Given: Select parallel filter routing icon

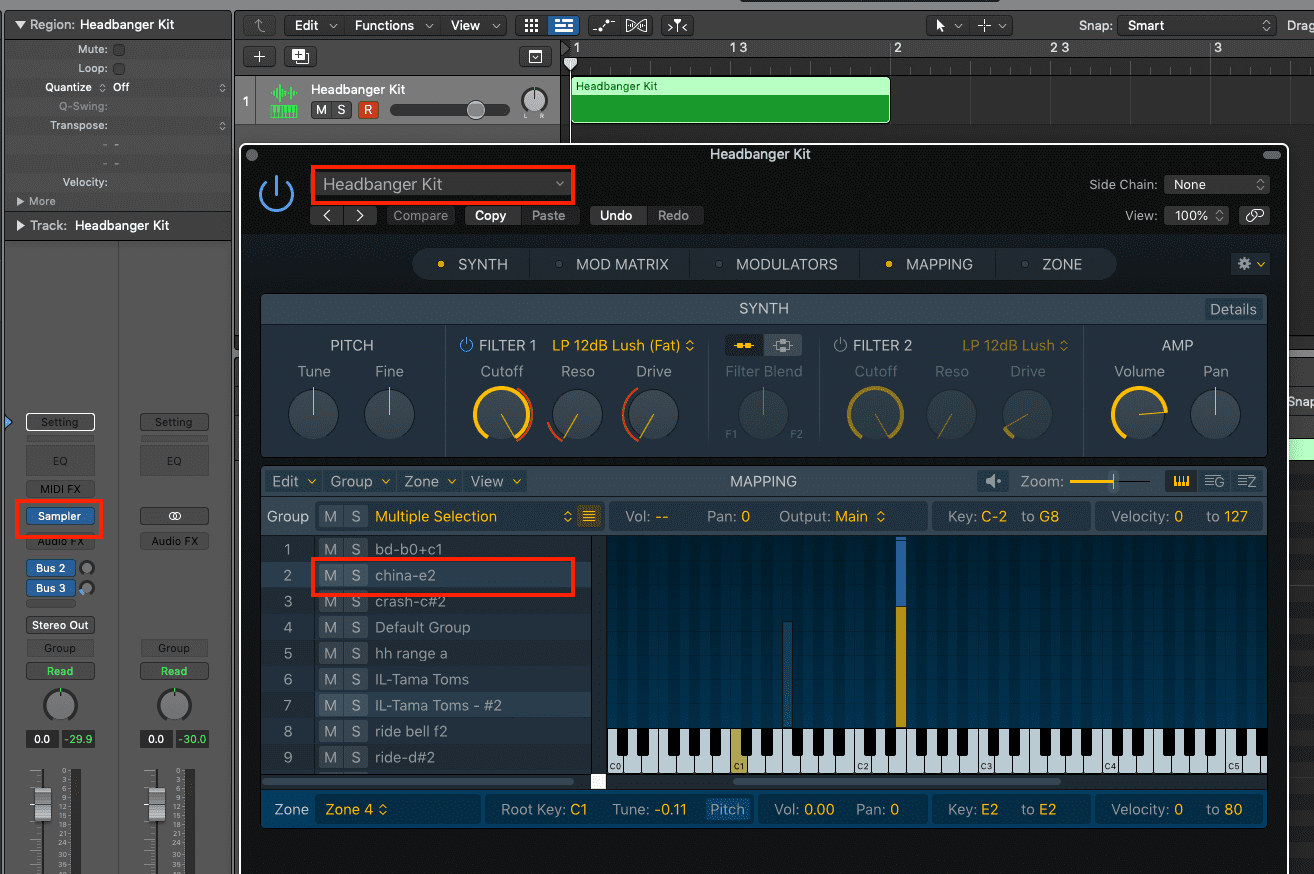Looking at the screenshot, I should [783, 345].
